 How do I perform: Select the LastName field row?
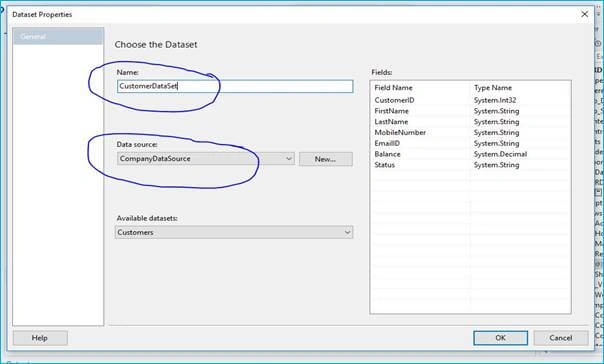pyautogui.click(x=470, y=122)
